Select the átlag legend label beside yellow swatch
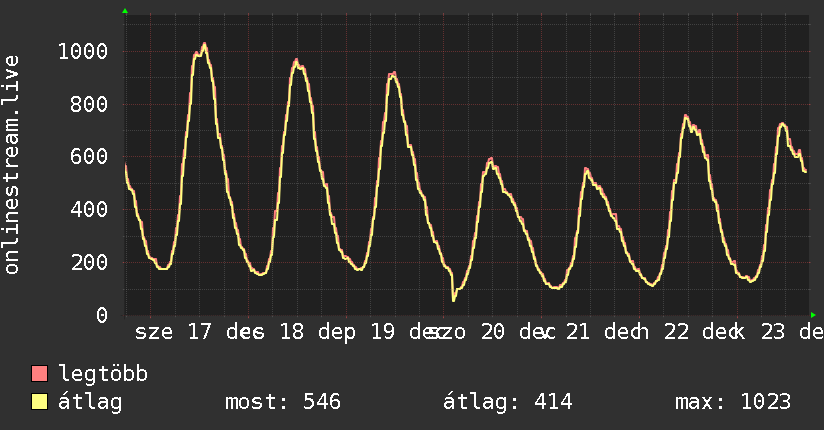 [x=90, y=402]
